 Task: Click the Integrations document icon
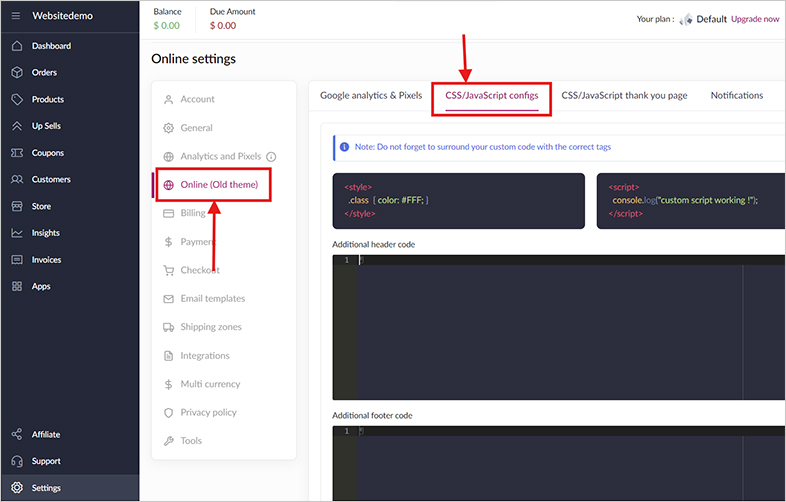tap(168, 356)
